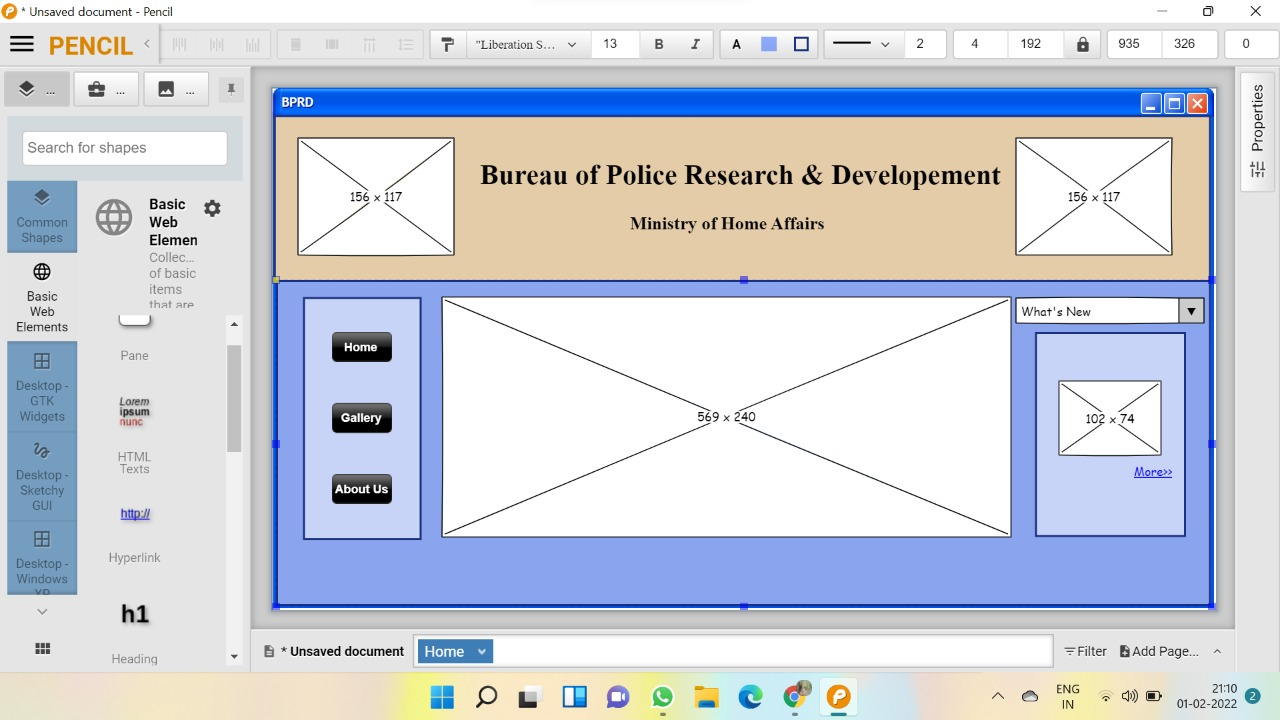Click the distribute horizontal spacing icon

[x=369, y=44]
